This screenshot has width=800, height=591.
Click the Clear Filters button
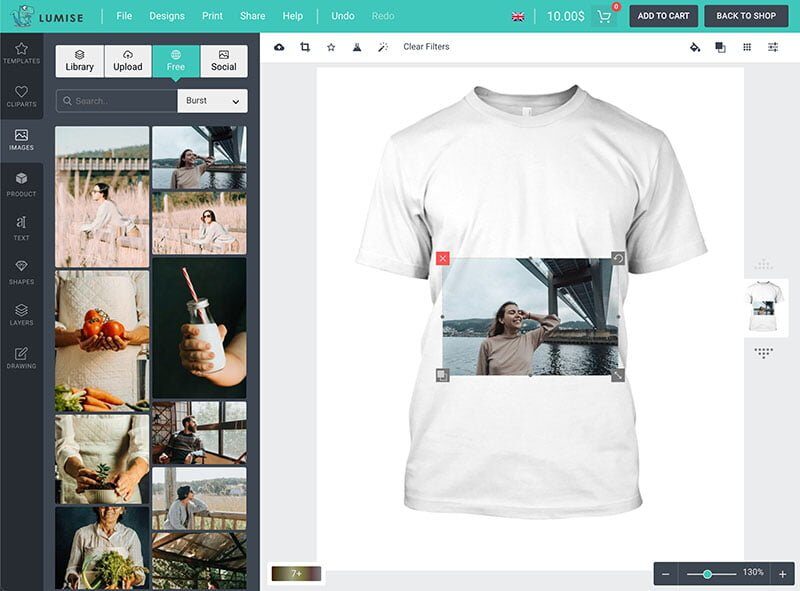(426, 47)
